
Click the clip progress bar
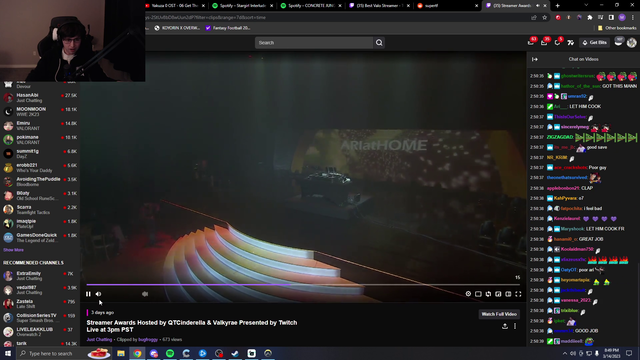pyautogui.click(x=303, y=284)
